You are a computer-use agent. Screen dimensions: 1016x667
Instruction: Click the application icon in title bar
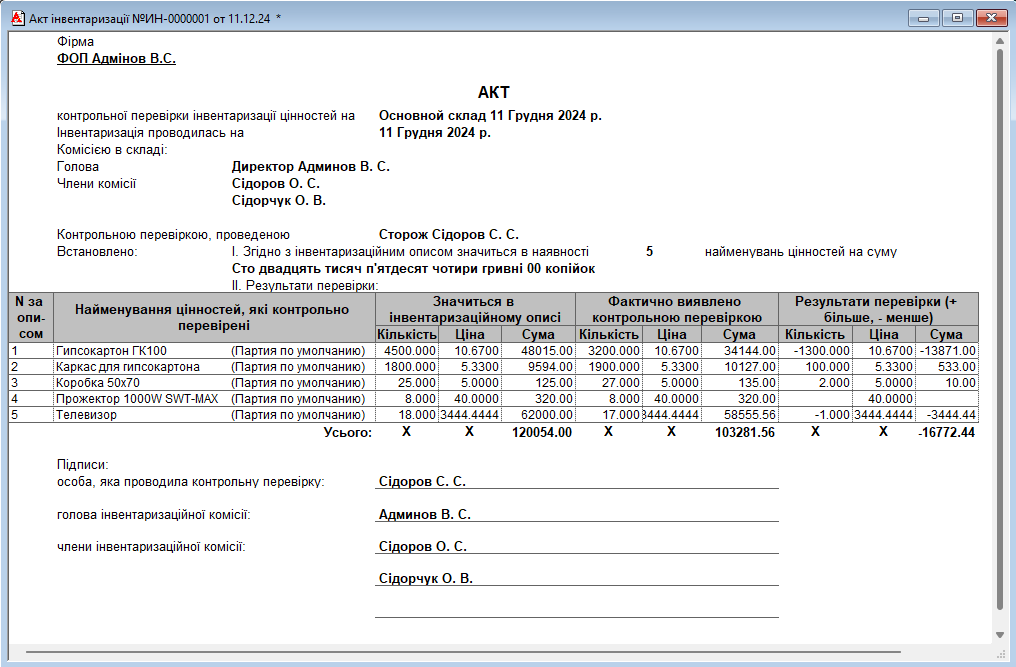pyautogui.click(x=18, y=18)
